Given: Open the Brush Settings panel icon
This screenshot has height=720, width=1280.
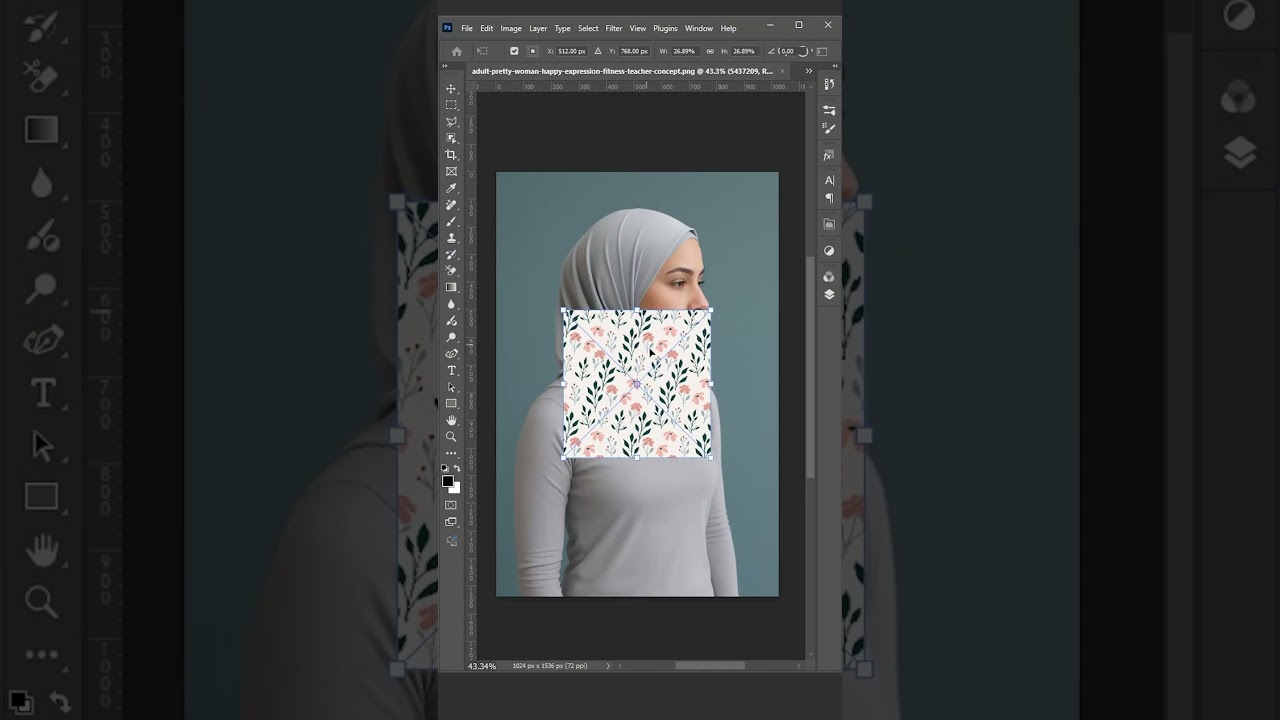Looking at the screenshot, I should coord(829,128).
